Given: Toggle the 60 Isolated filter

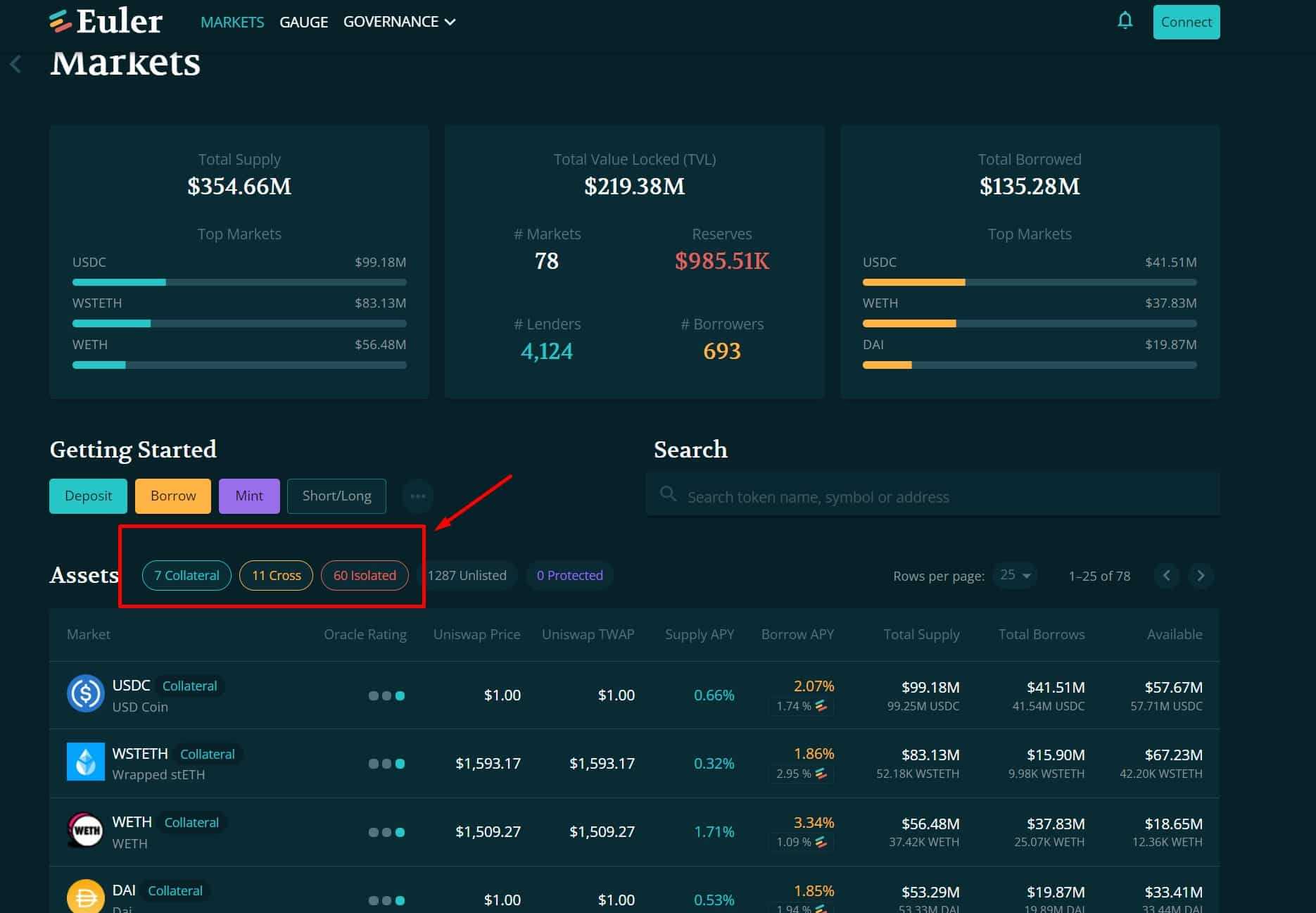Looking at the screenshot, I should [365, 576].
